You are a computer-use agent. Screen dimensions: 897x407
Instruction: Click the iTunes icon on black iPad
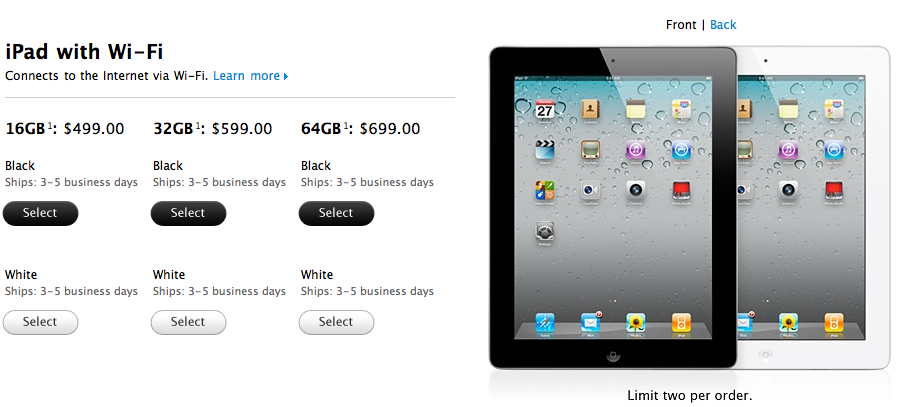[636, 149]
